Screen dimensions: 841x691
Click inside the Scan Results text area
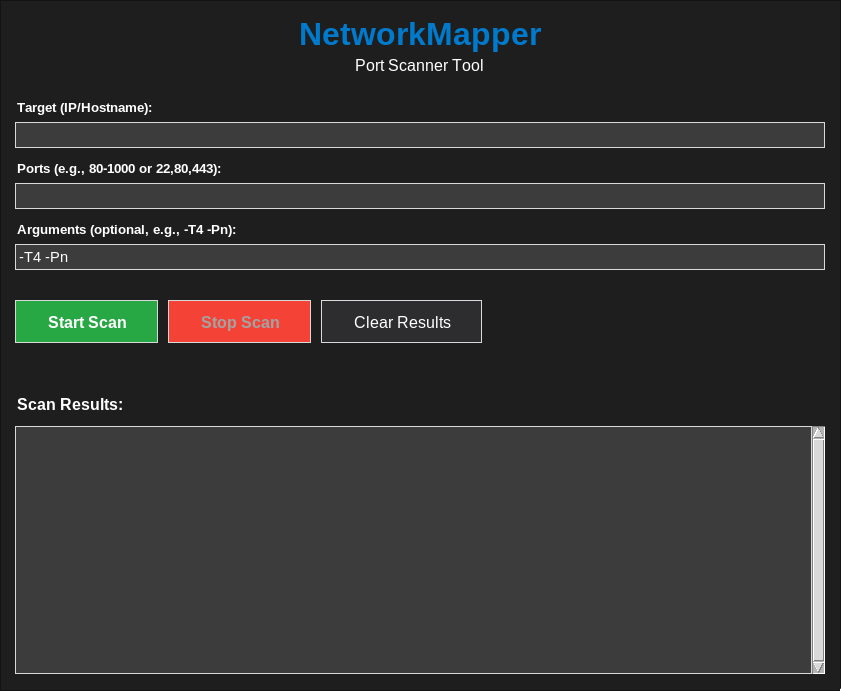coord(412,550)
